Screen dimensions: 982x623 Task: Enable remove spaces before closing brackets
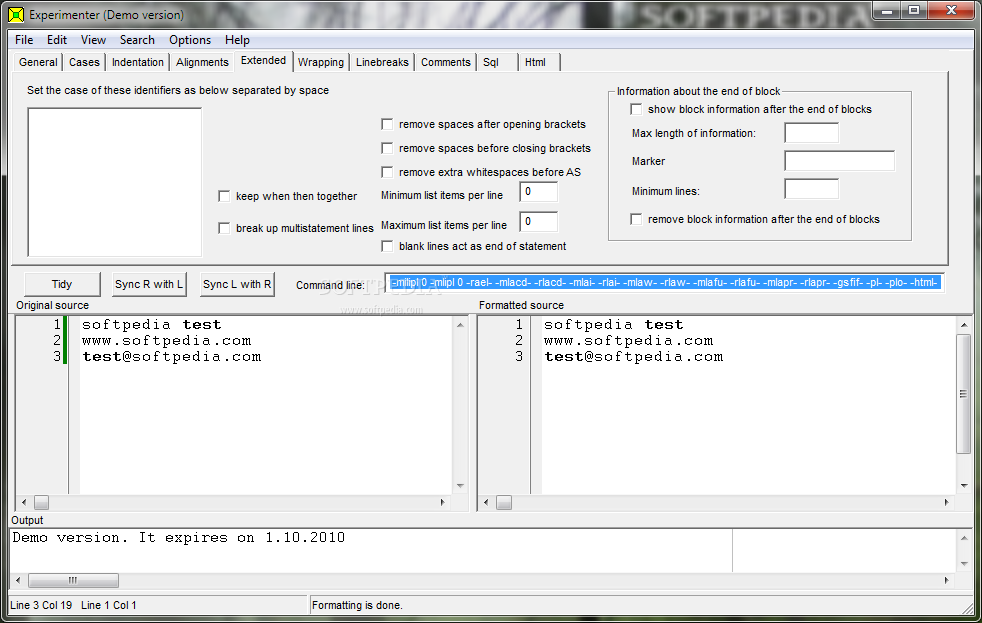click(387, 148)
